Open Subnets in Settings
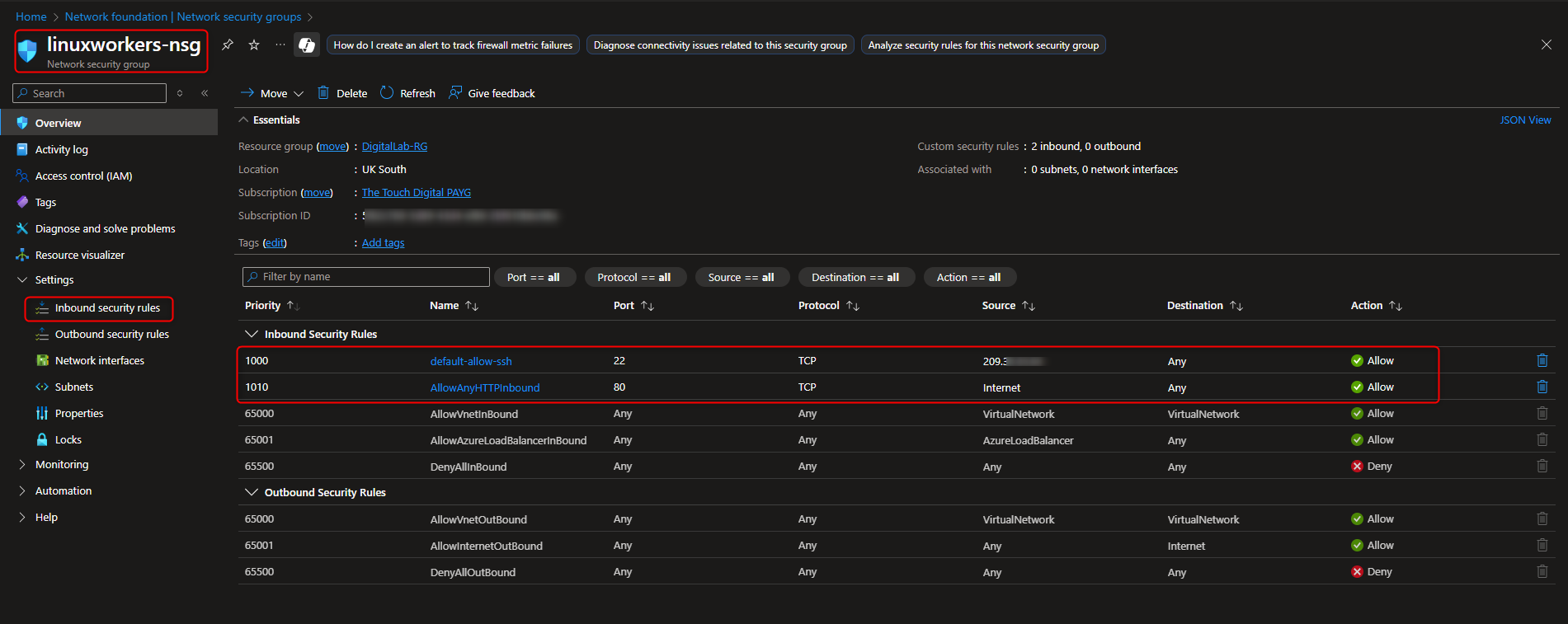 (73, 387)
